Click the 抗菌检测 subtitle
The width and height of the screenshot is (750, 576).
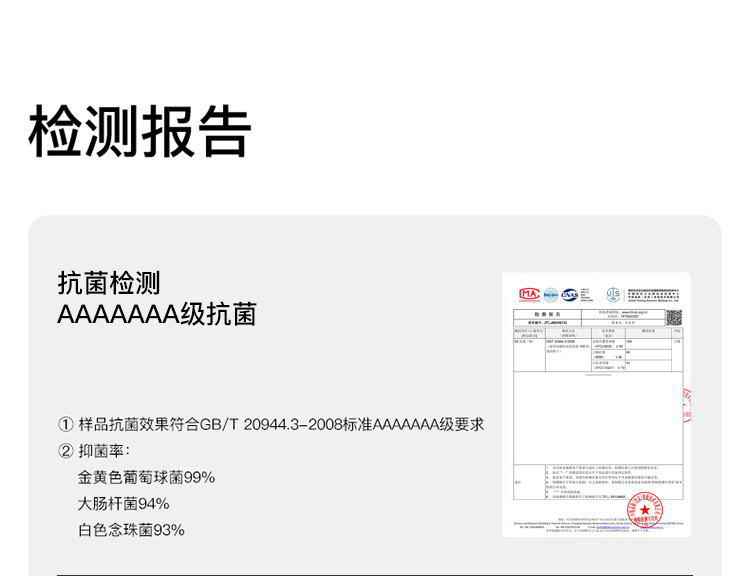point(109,283)
